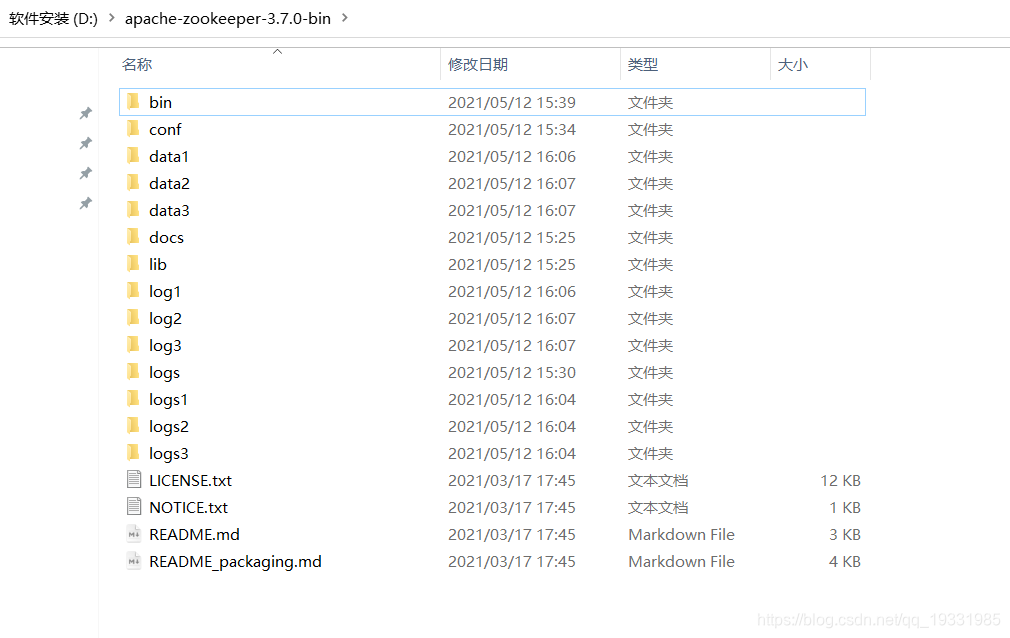The image size is (1010, 638).
Task: Select the data1 folder name
Action: 169,157
